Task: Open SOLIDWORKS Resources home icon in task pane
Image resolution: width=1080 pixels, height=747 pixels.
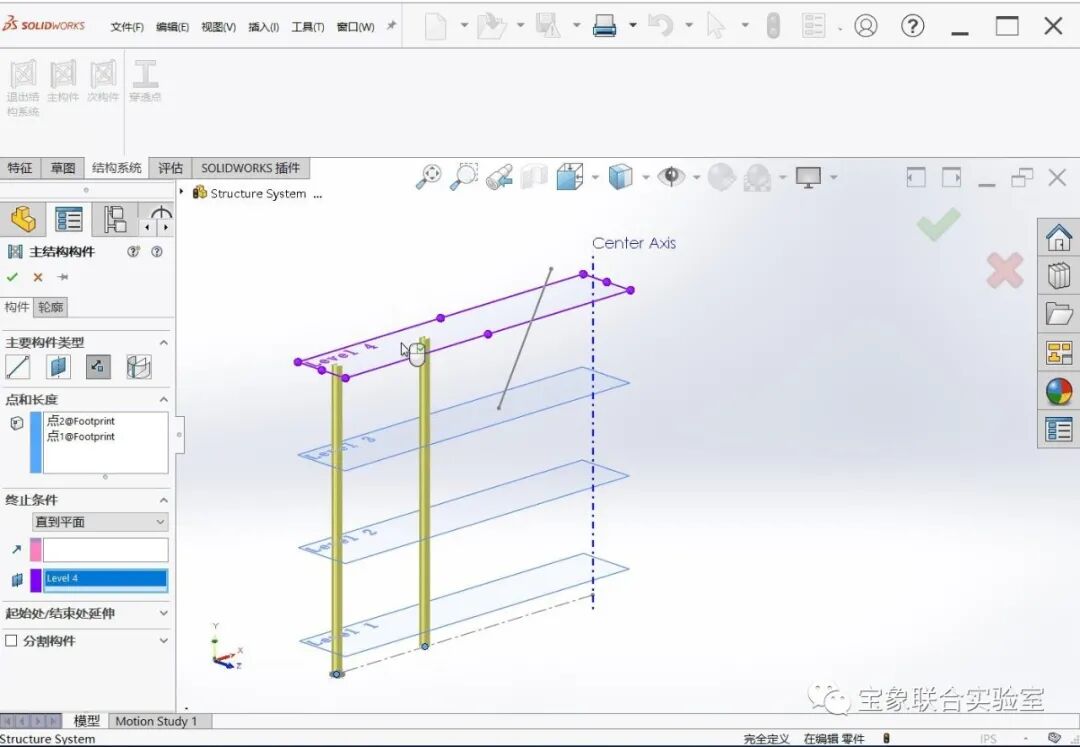Action: tap(1059, 238)
